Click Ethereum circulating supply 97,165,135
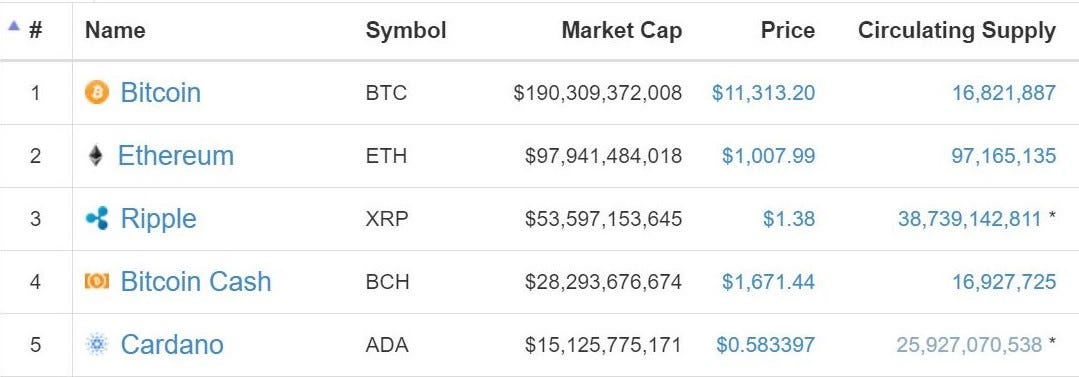The width and height of the screenshot is (1079, 377). pos(1003,155)
